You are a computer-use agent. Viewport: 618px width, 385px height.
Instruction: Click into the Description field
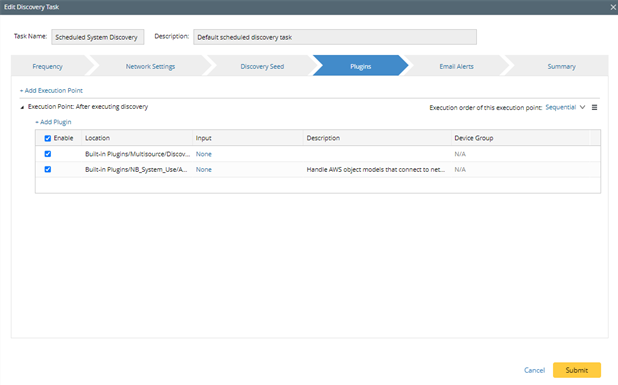[x=335, y=37]
